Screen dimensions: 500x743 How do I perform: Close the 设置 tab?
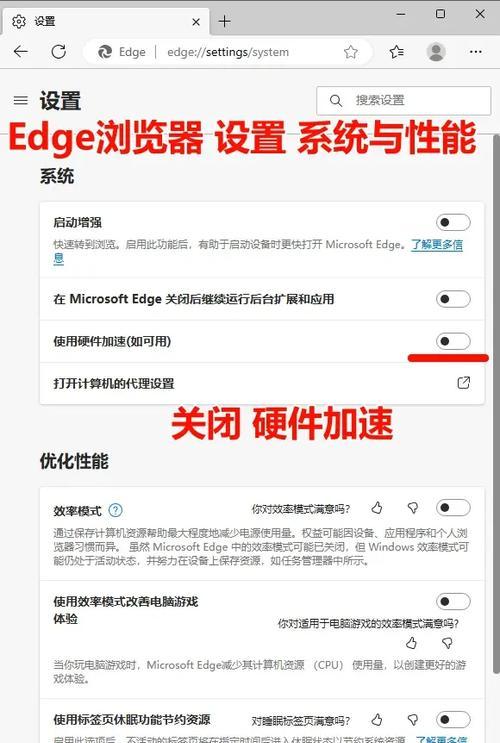196,22
